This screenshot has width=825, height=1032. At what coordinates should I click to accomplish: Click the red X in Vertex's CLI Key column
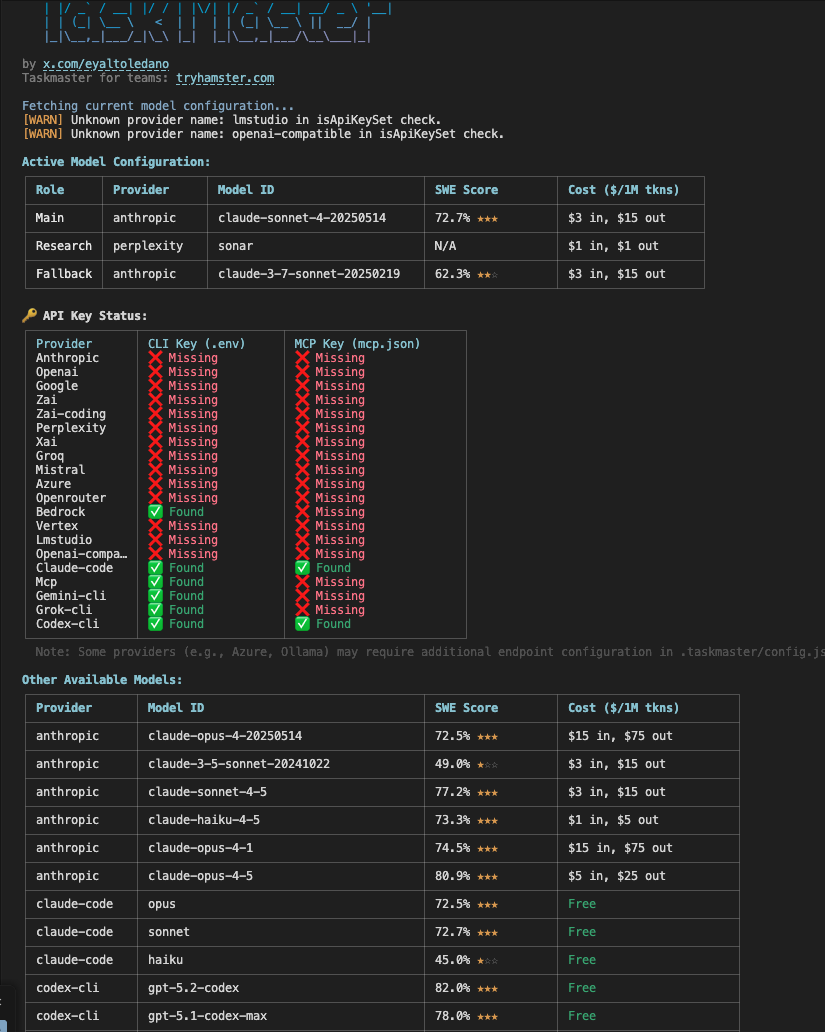(155, 526)
